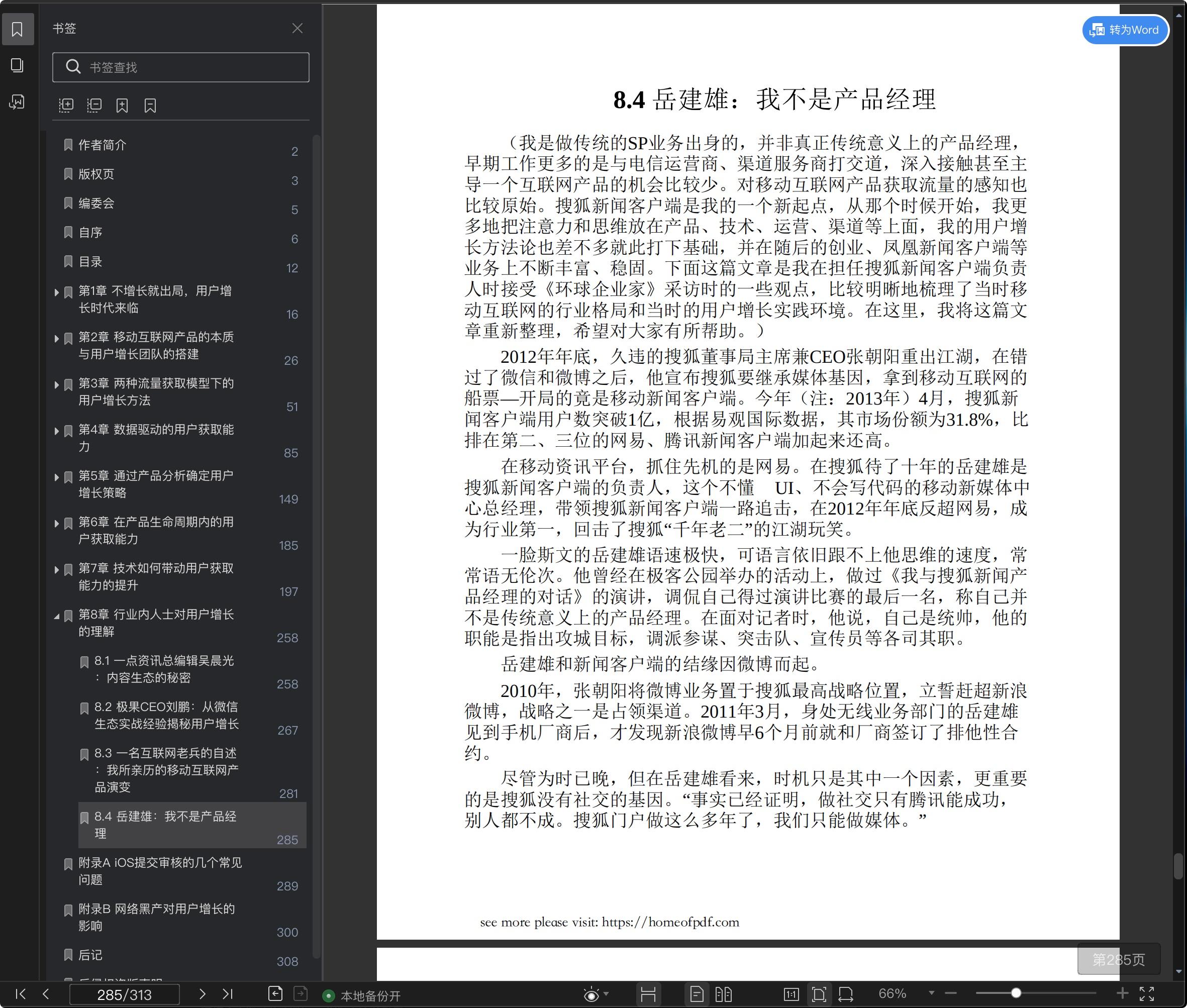
Task: Select bookmark 8.4 岳建雄：我不是产品经理
Action: coord(192,825)
